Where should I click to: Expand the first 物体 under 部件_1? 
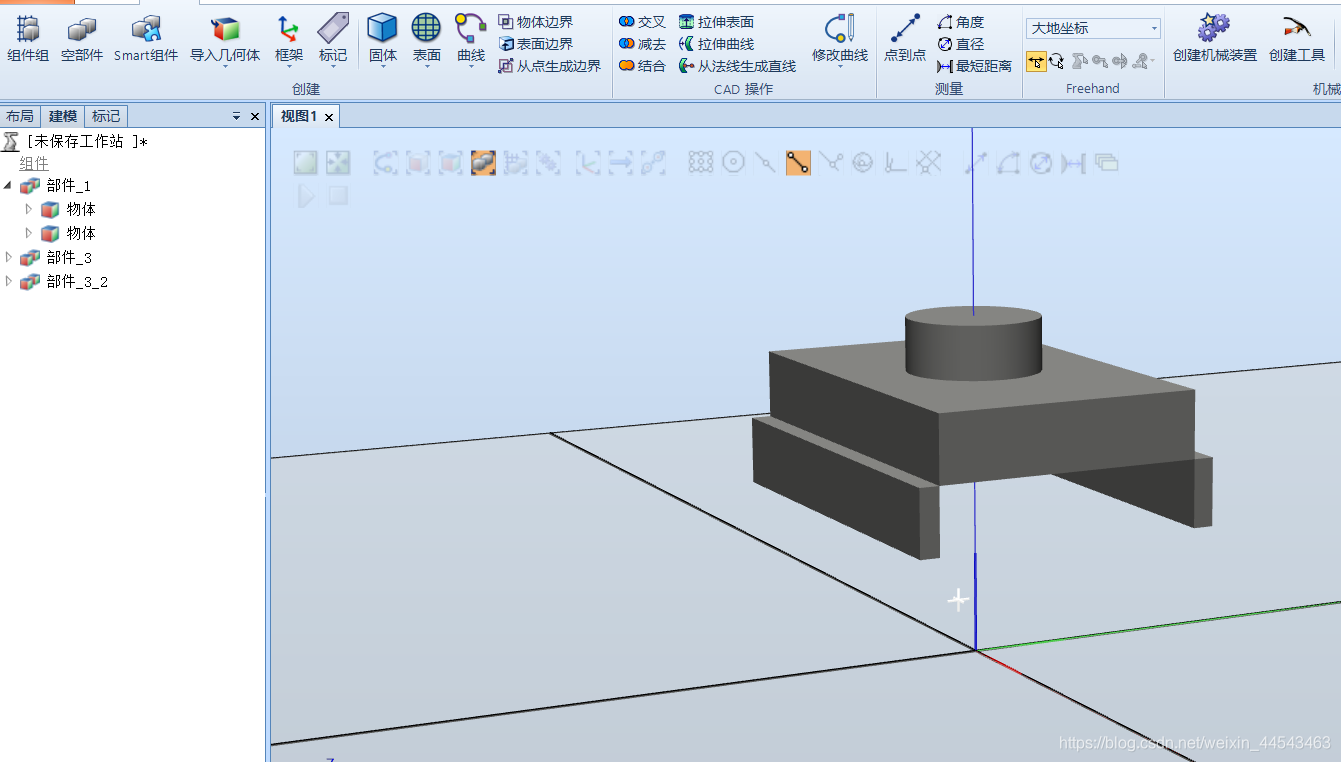point(28,209)
